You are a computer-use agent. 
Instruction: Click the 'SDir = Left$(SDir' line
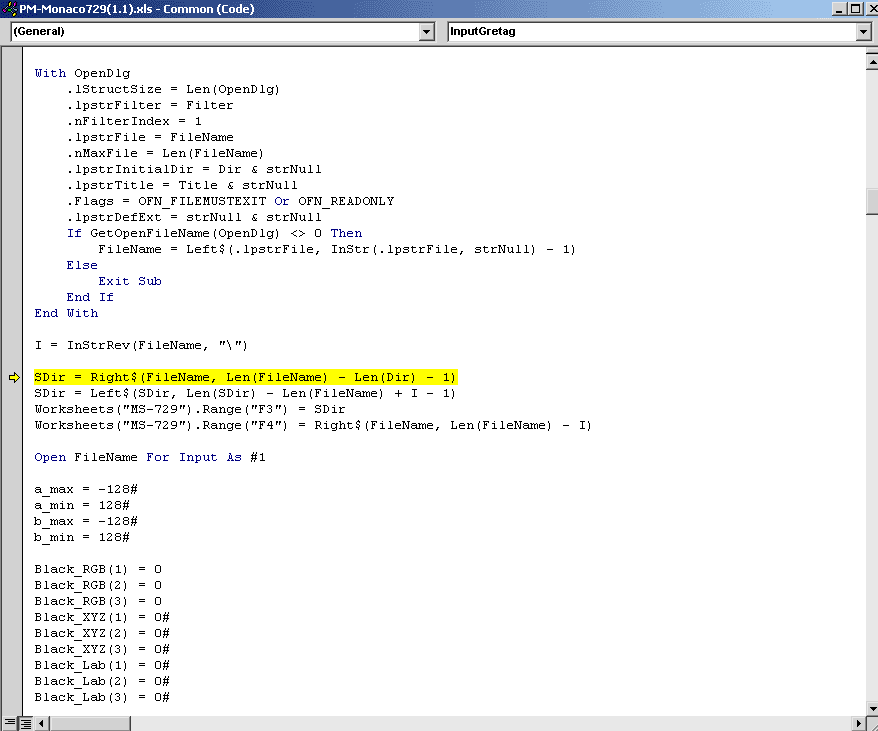click(x=245, y=393)
